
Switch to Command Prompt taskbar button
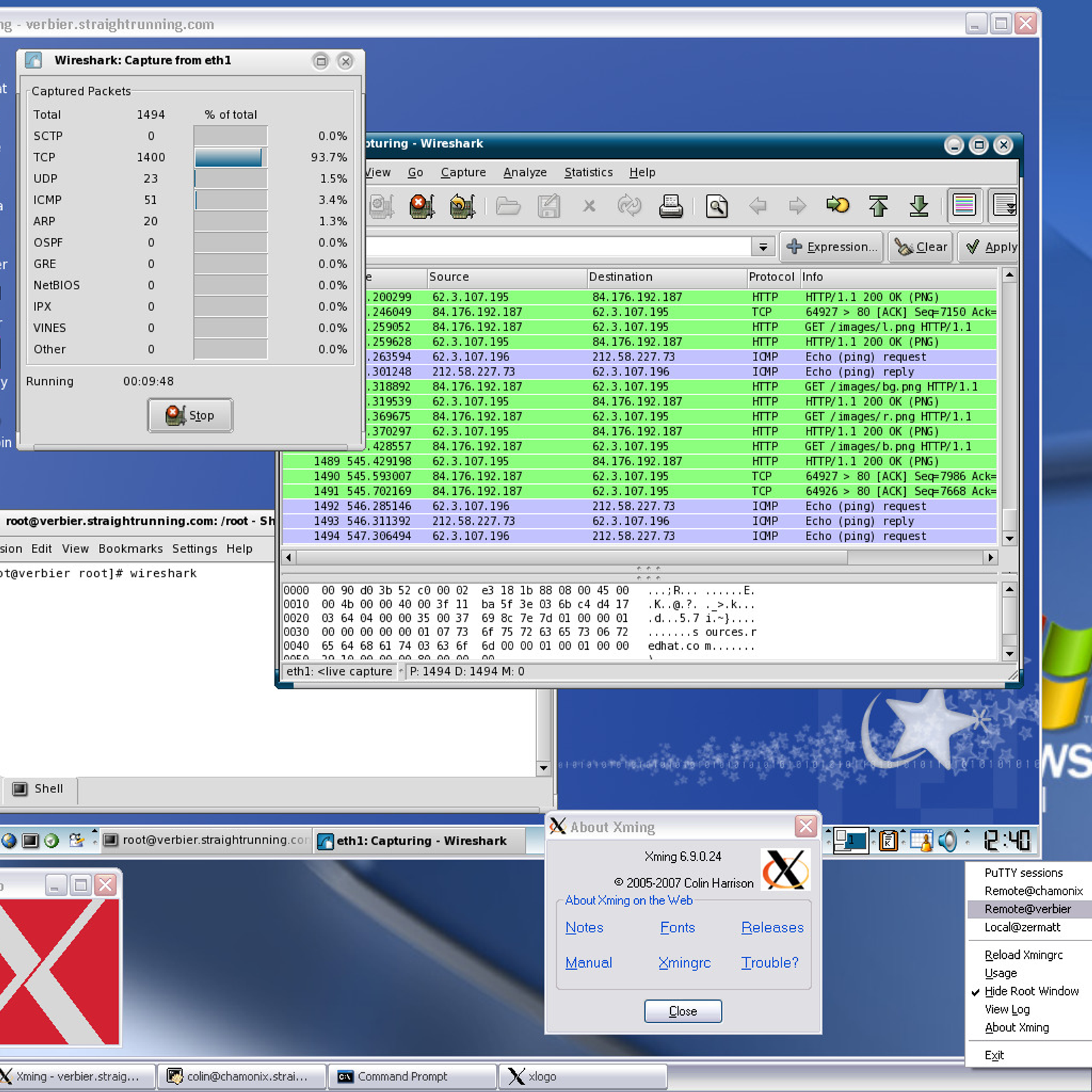pos(412,1076)
